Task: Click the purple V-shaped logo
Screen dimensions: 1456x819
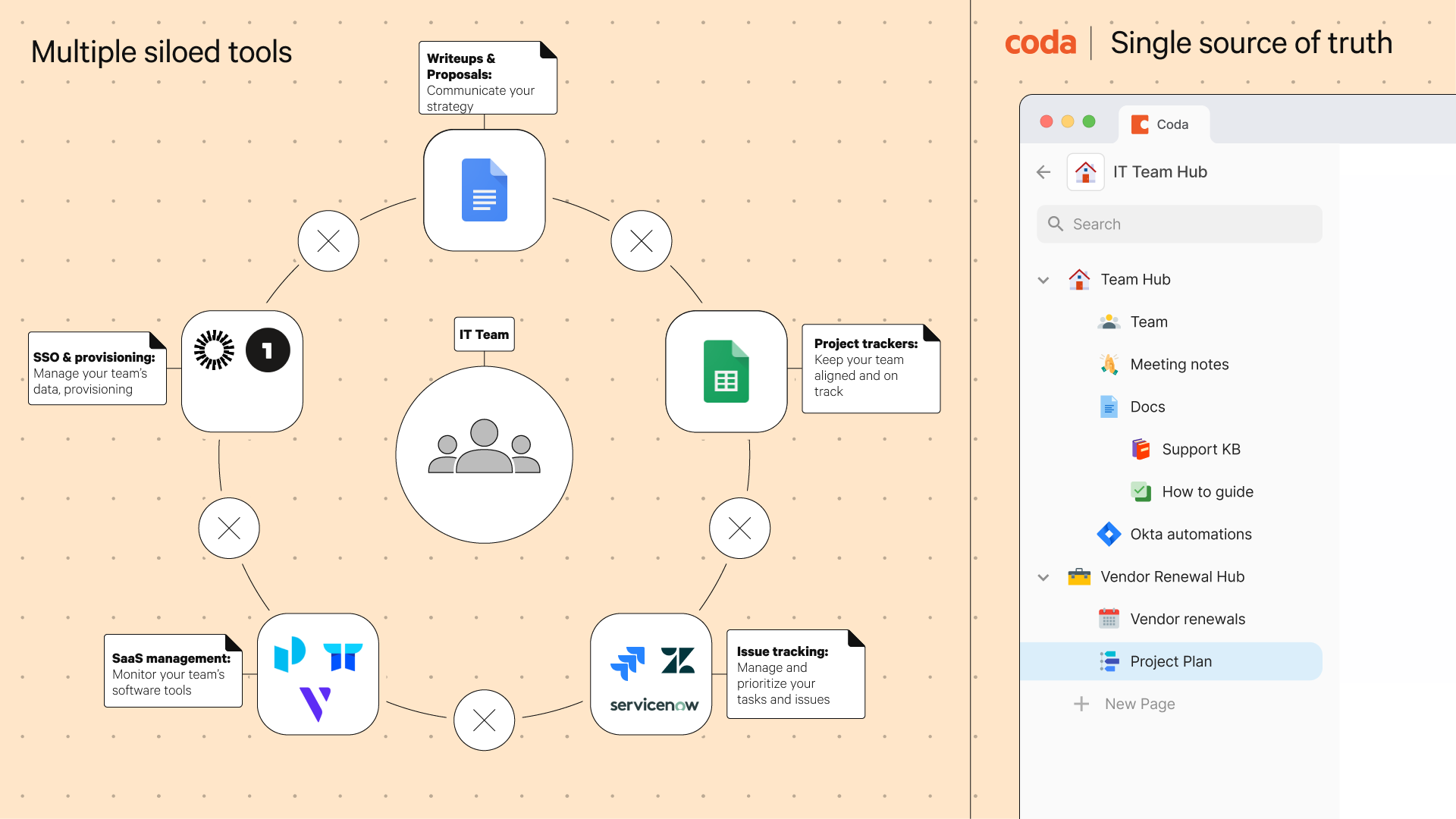Action: pyautogui.click(x=315, y=704)
